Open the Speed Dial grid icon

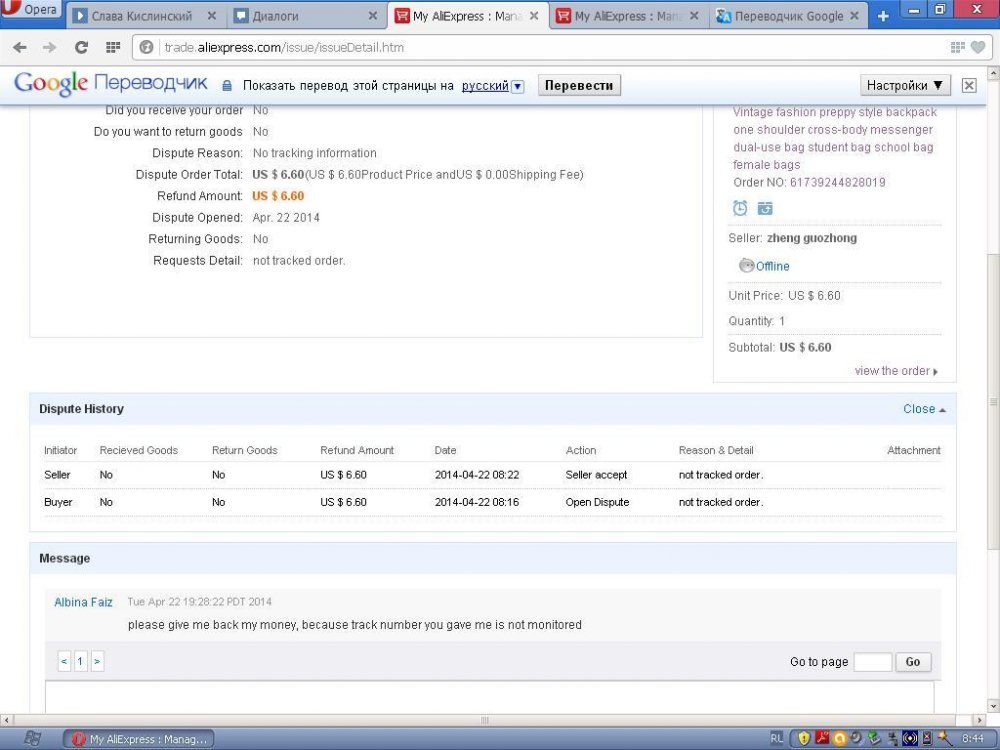click(x=113, y=47)
